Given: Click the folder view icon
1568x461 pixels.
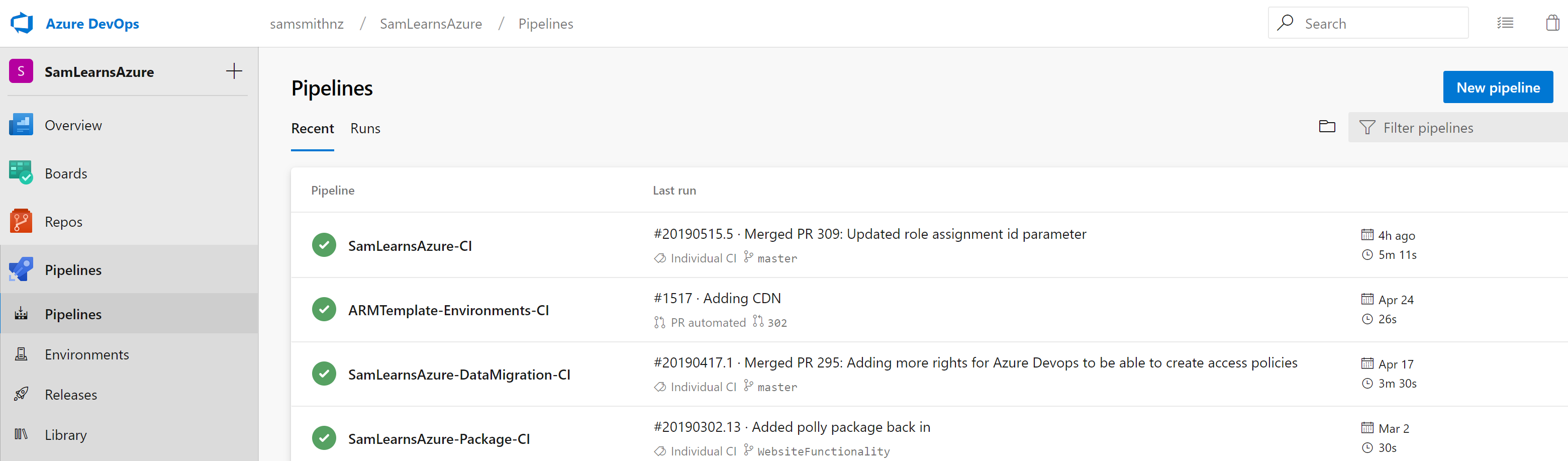Looking at the screenshot, I should tap(1327, 127).
